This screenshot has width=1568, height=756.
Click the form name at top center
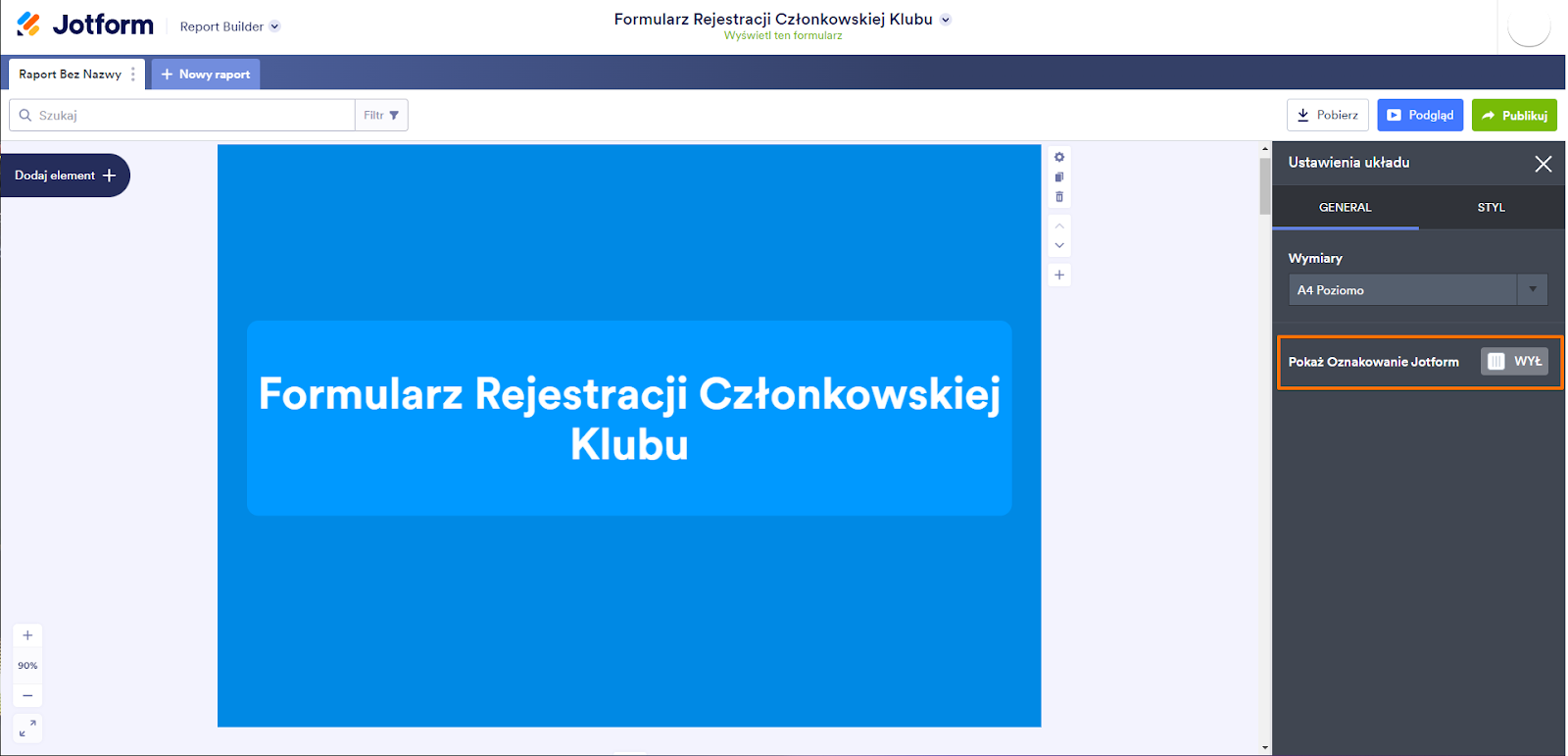tap(773, 19)
